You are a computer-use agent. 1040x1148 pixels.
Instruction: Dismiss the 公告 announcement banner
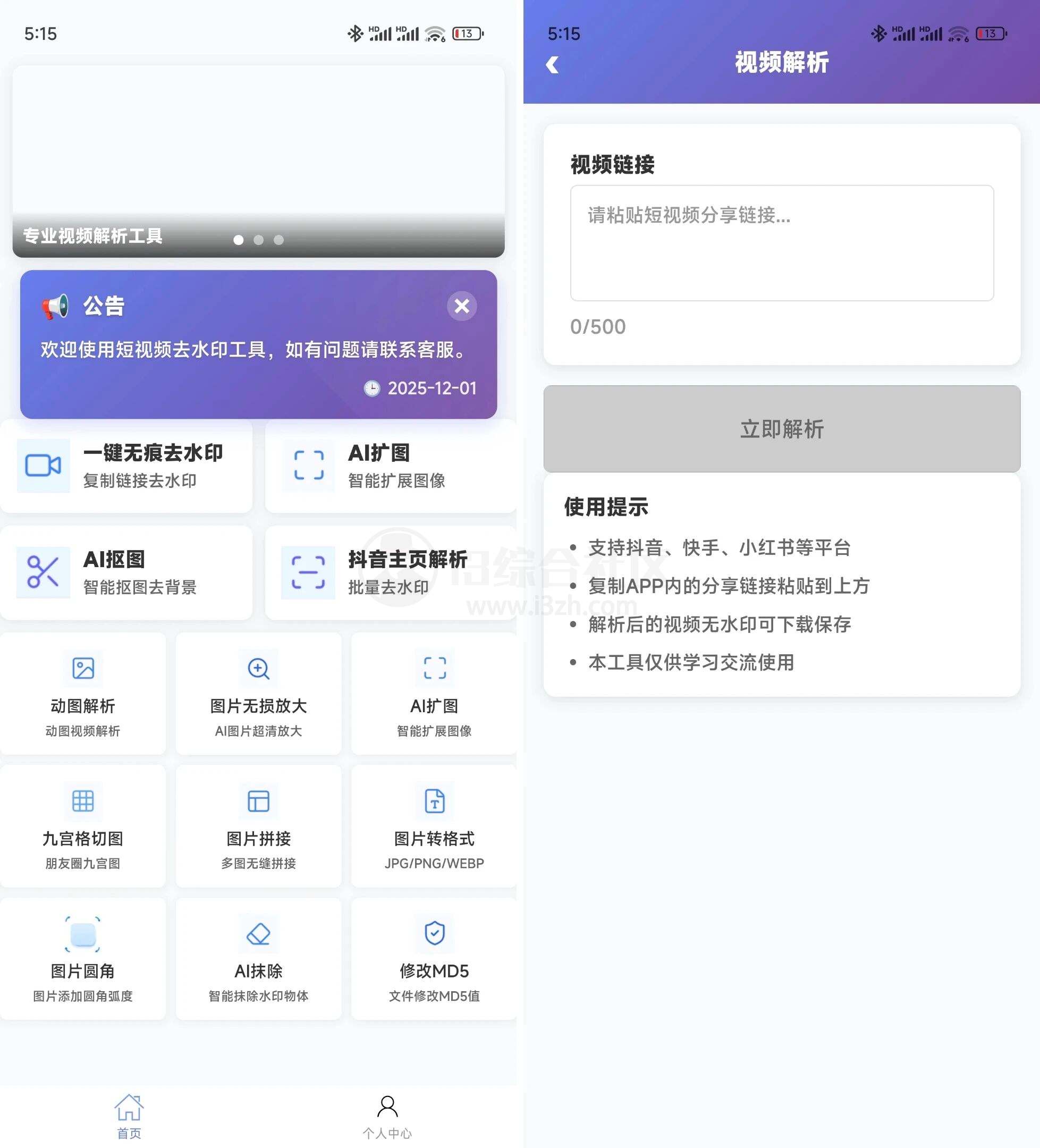[462, 306]
